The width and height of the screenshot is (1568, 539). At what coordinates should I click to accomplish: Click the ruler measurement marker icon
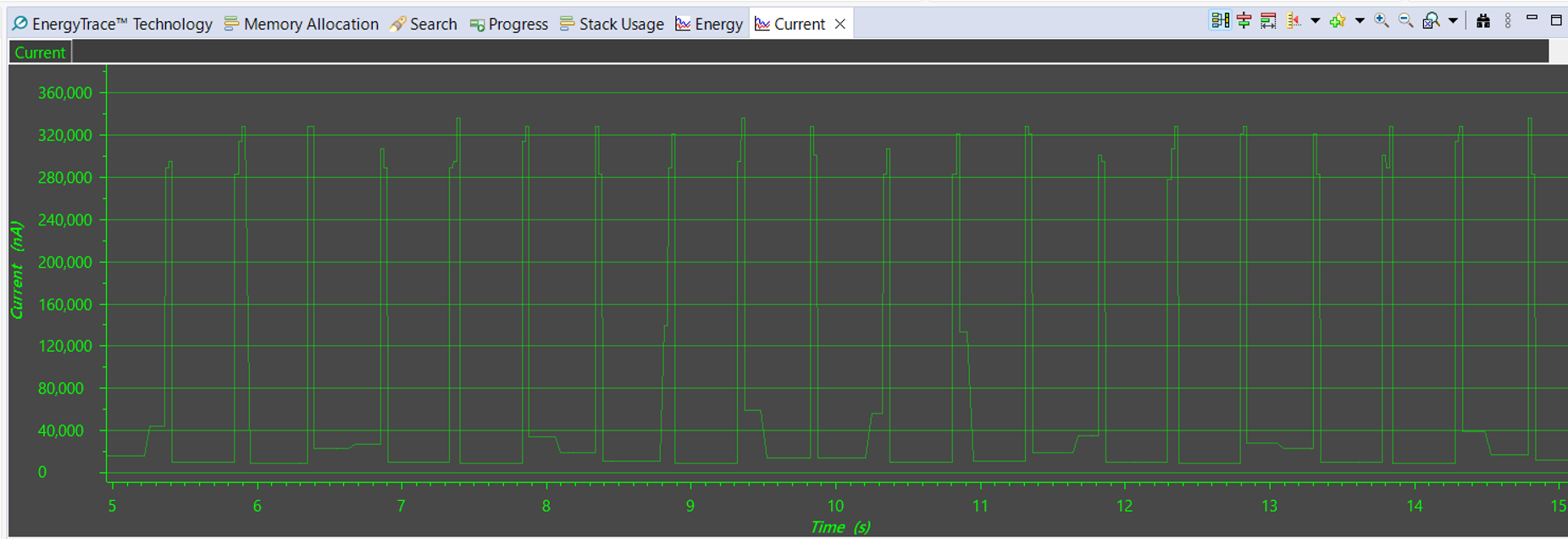(x=1294, y=20)
